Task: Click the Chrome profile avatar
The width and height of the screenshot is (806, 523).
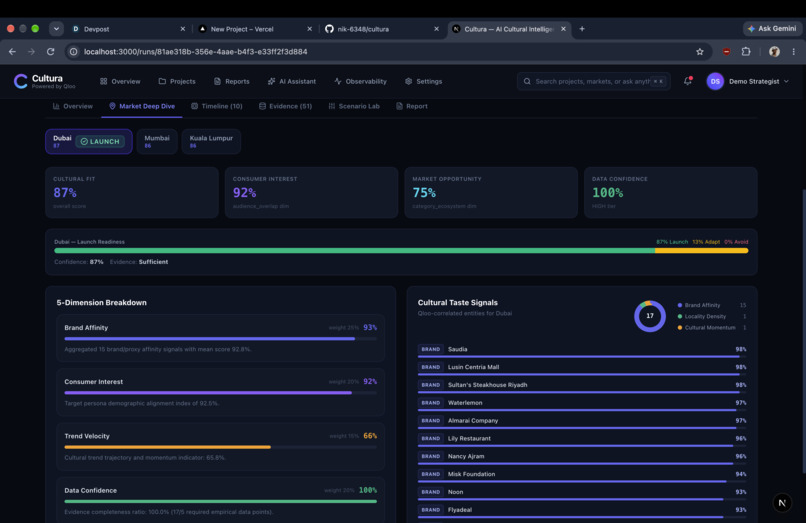Action: point(774,51)
